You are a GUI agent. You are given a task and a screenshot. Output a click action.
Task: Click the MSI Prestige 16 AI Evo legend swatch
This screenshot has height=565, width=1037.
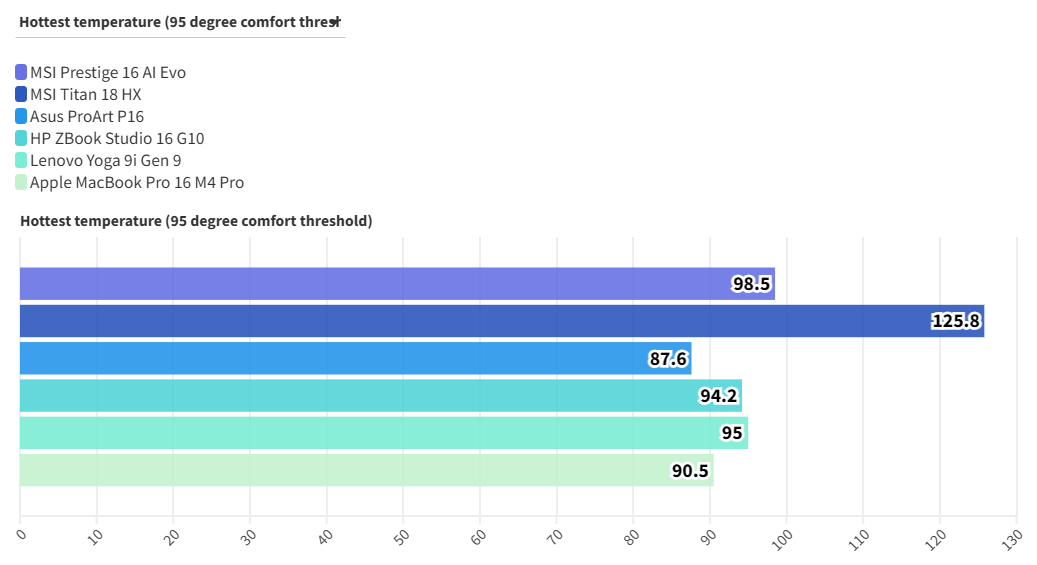tap(21, 72)
